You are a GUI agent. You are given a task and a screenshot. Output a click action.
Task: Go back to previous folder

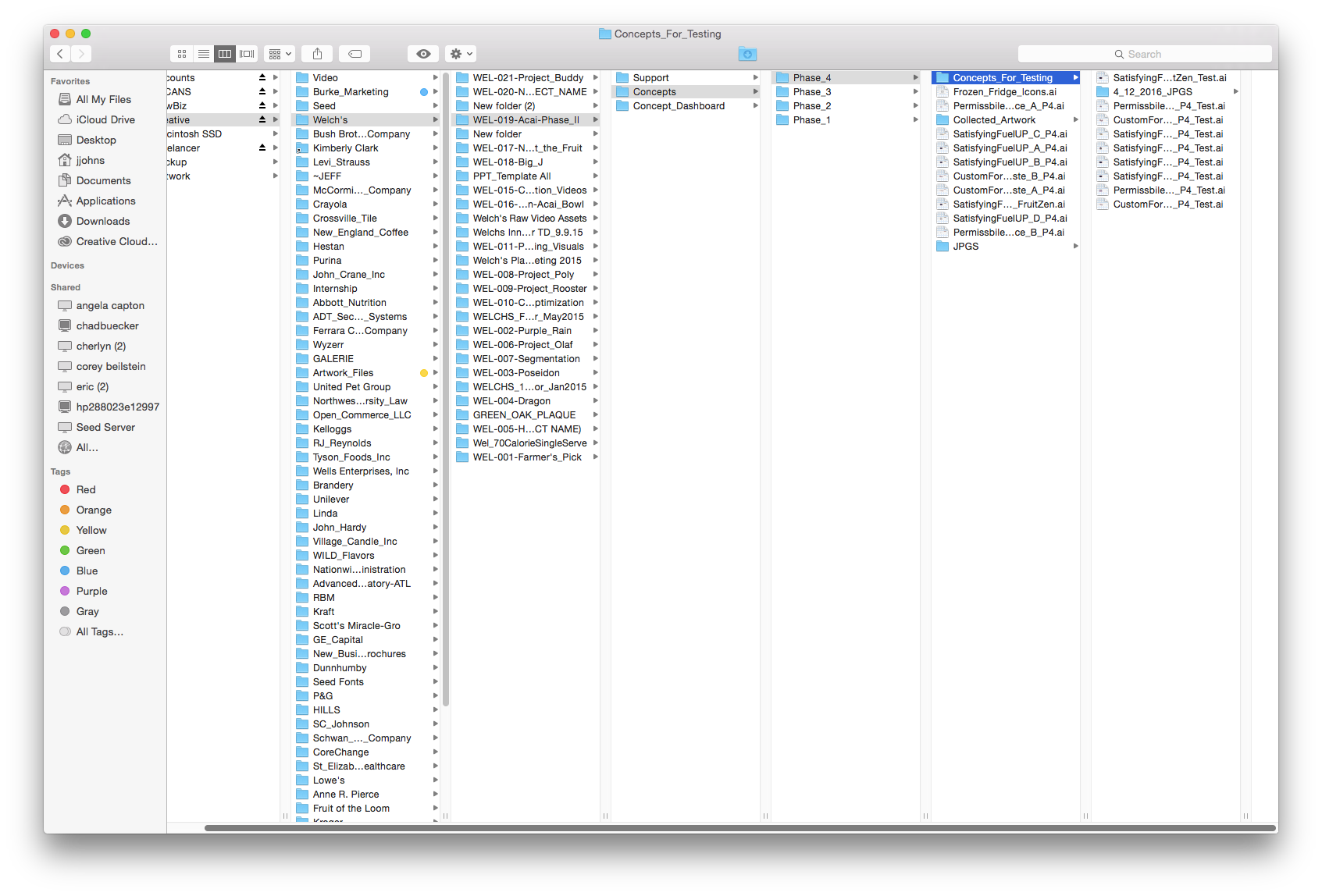60,54
